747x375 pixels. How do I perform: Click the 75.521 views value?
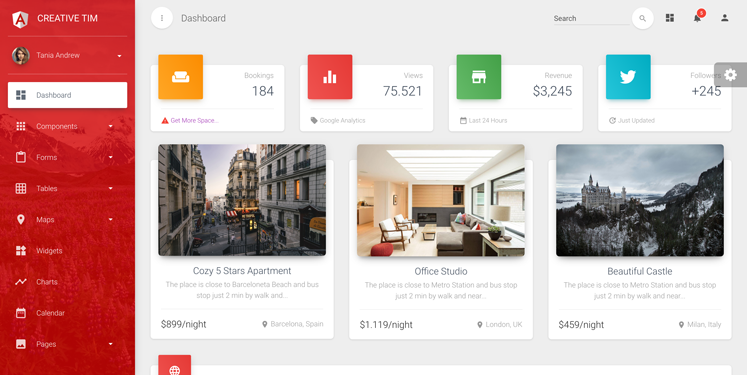point(403,91)
